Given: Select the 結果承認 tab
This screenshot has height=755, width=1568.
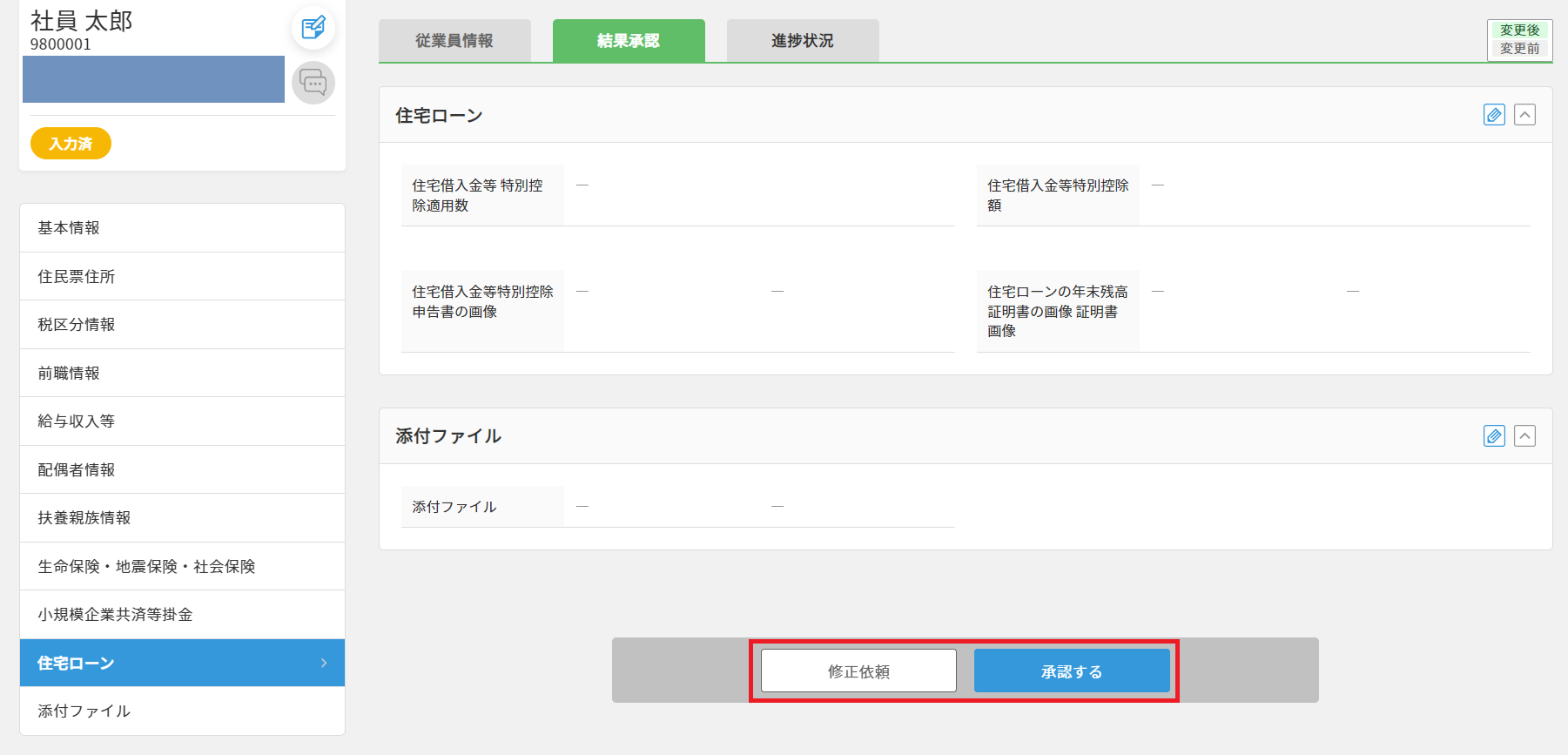Looking at the screenshot, I should [629, 41].
